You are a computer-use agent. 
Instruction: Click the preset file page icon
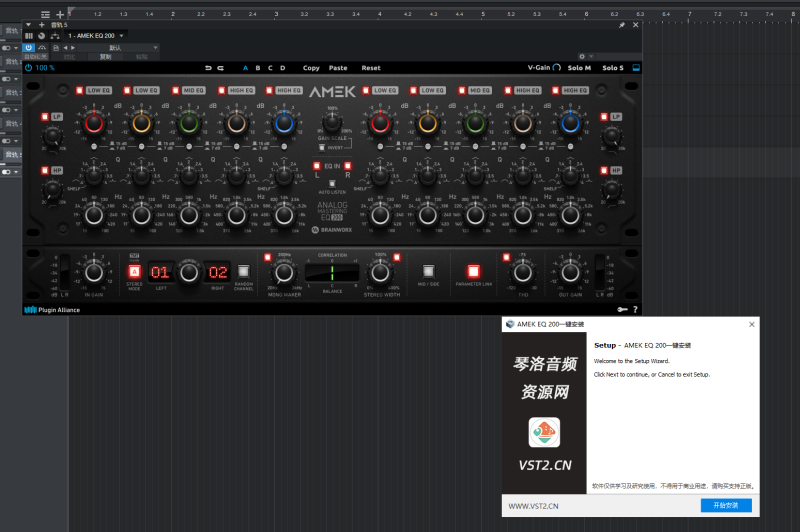click(56, 47)
